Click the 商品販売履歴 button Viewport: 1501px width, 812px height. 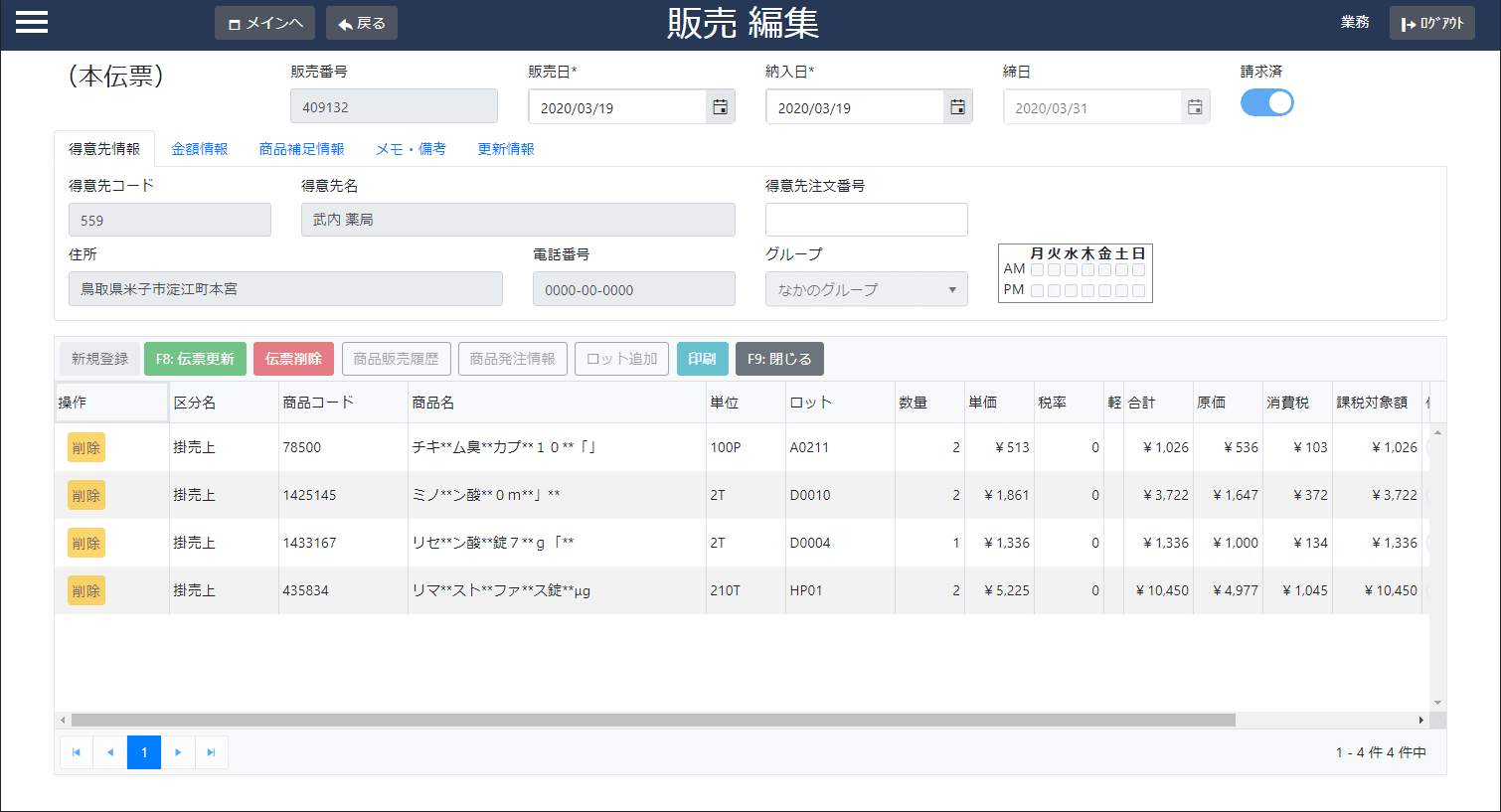tap(396, 359)
